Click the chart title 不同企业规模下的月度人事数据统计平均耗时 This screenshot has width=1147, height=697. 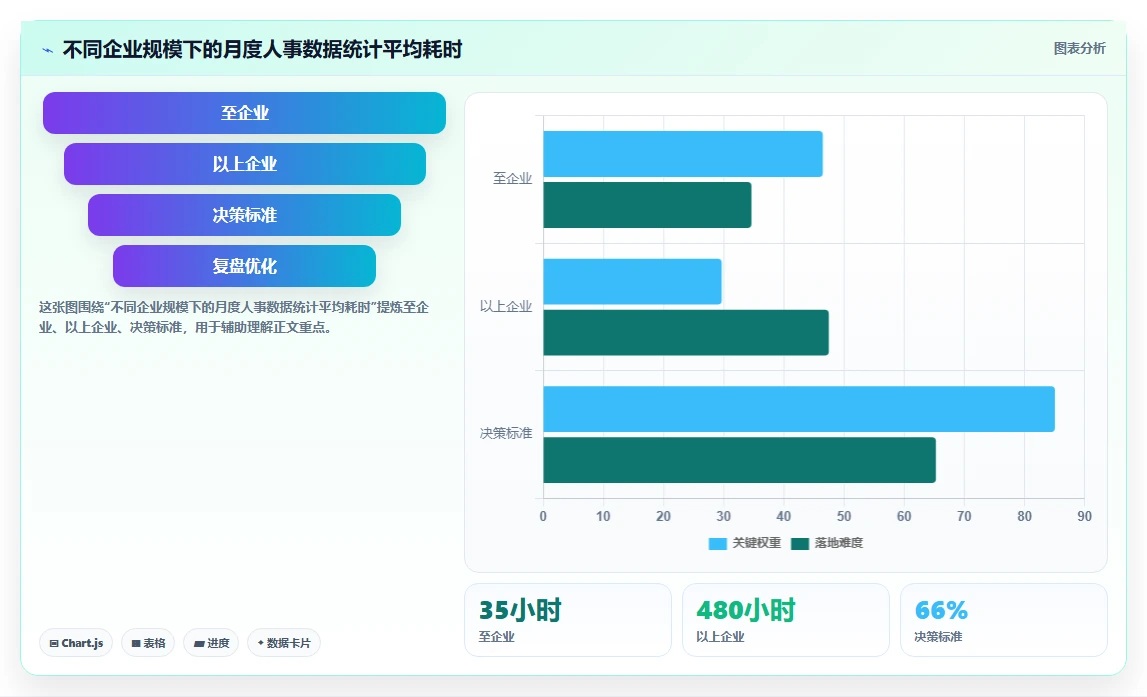point(263,50)
